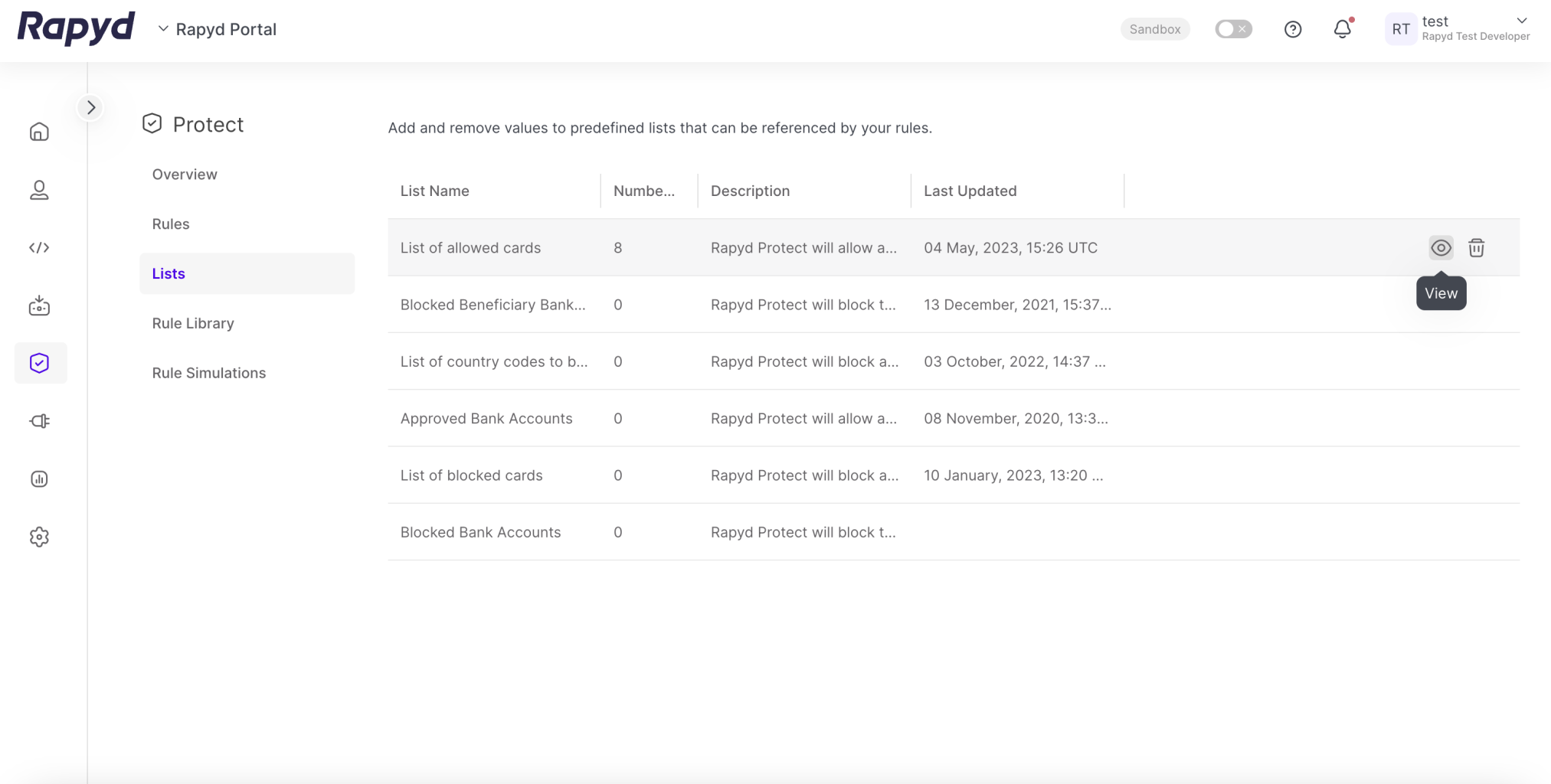
Task: Click the home icon in sidebar
Action: click(39, 132)
